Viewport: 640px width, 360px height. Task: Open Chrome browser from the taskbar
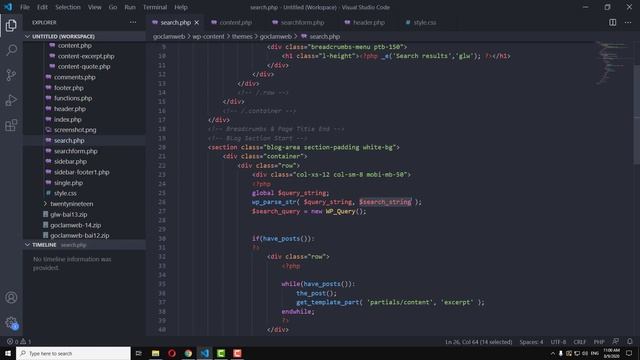(188, 353)
